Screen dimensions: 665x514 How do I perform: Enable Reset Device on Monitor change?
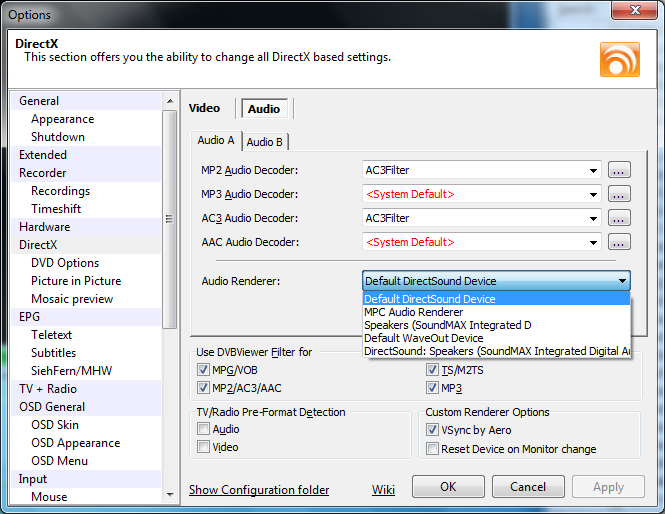click(x=432, y=449)
